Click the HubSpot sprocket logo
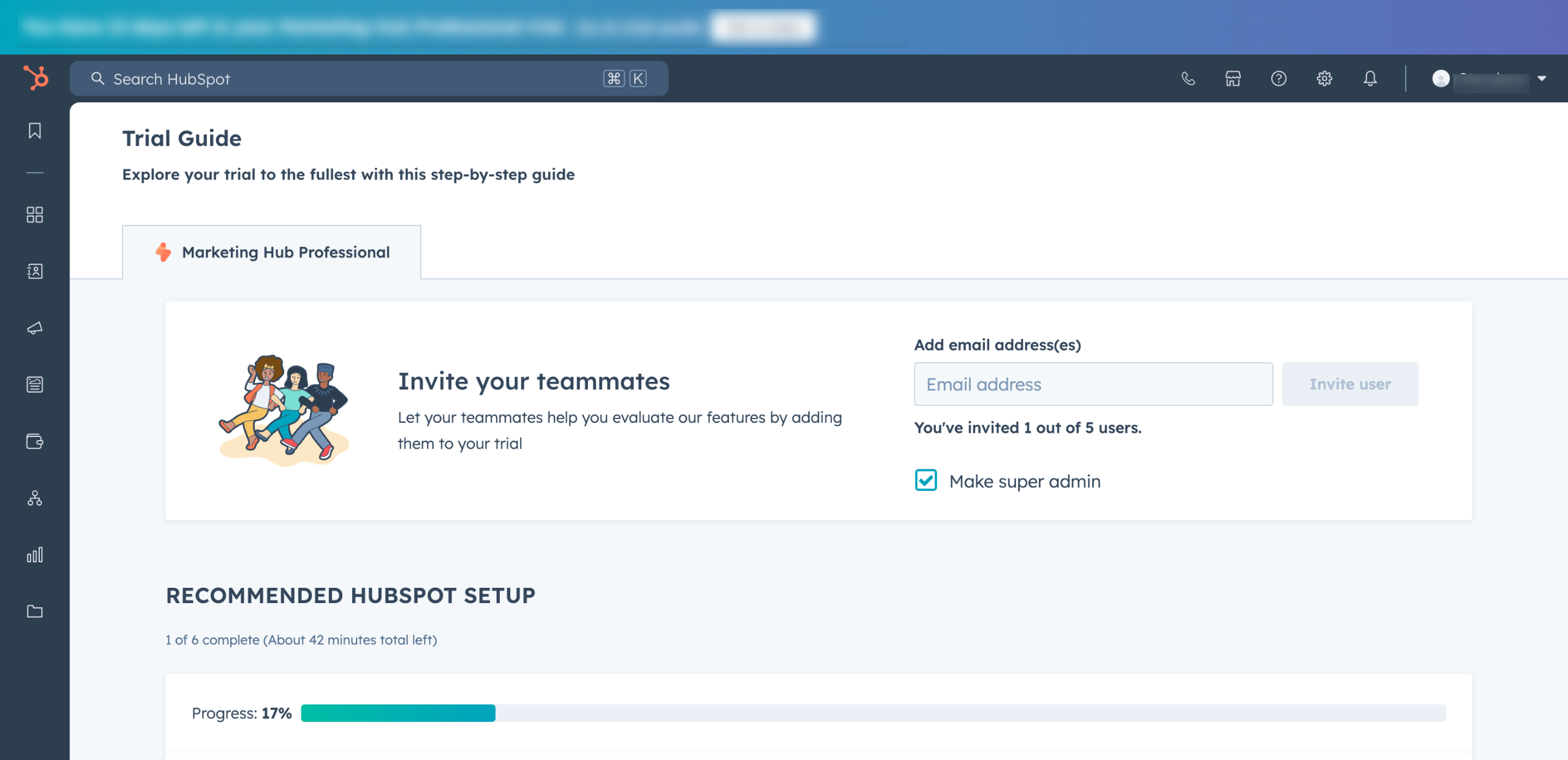The width and height of the screenshot is (1568, 760). tap(35, 78)
